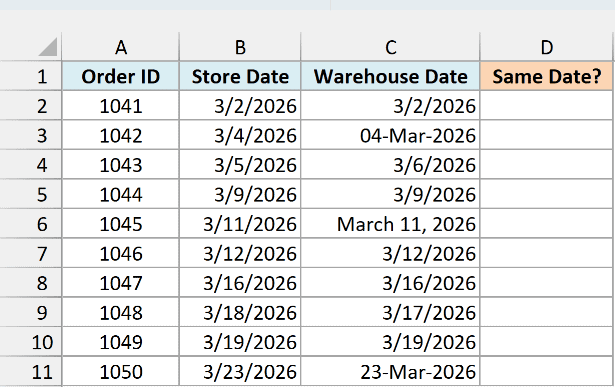Click the Select All corner triangle
The image size is (615, 387).
(48, 47)
